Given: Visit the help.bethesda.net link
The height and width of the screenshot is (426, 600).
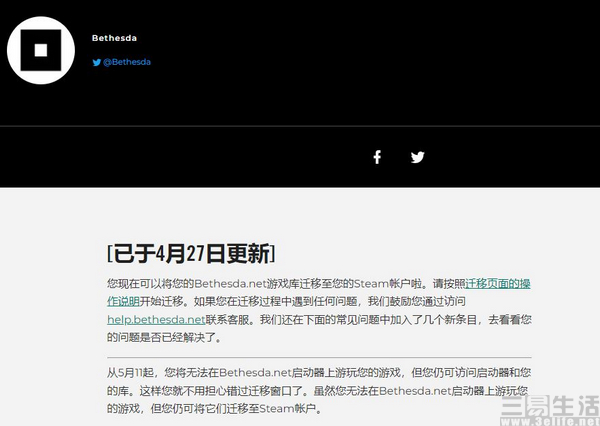Looking at the screenshot, I should coord(156,319).
